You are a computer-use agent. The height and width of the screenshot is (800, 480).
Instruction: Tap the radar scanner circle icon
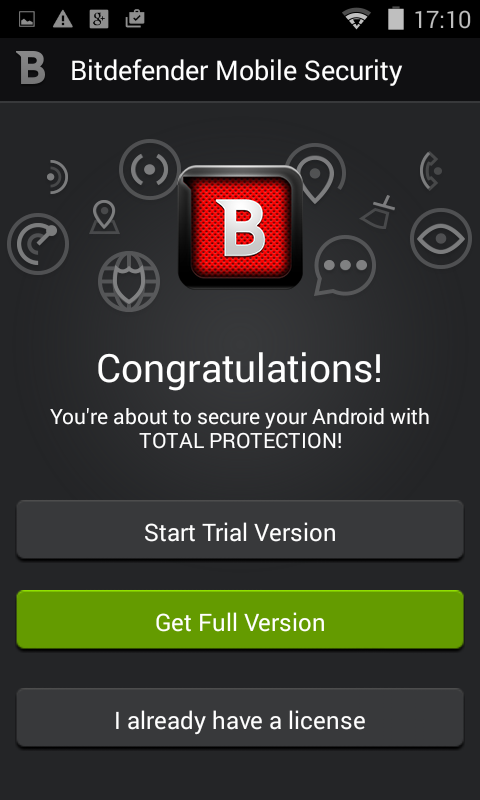pyautogui.click(x=38, y=244)
